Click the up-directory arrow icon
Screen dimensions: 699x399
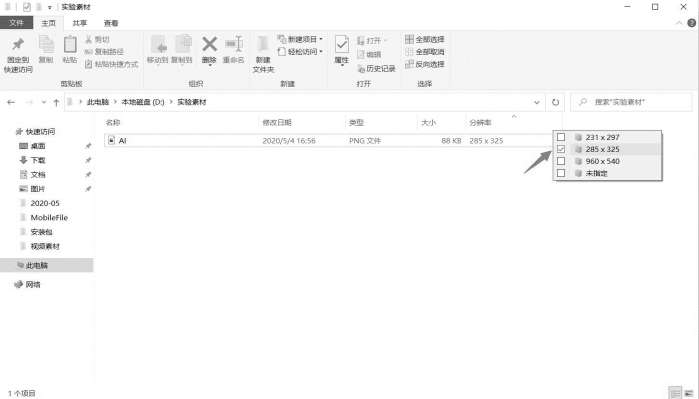pyautogui.click(x=56, y=103)
